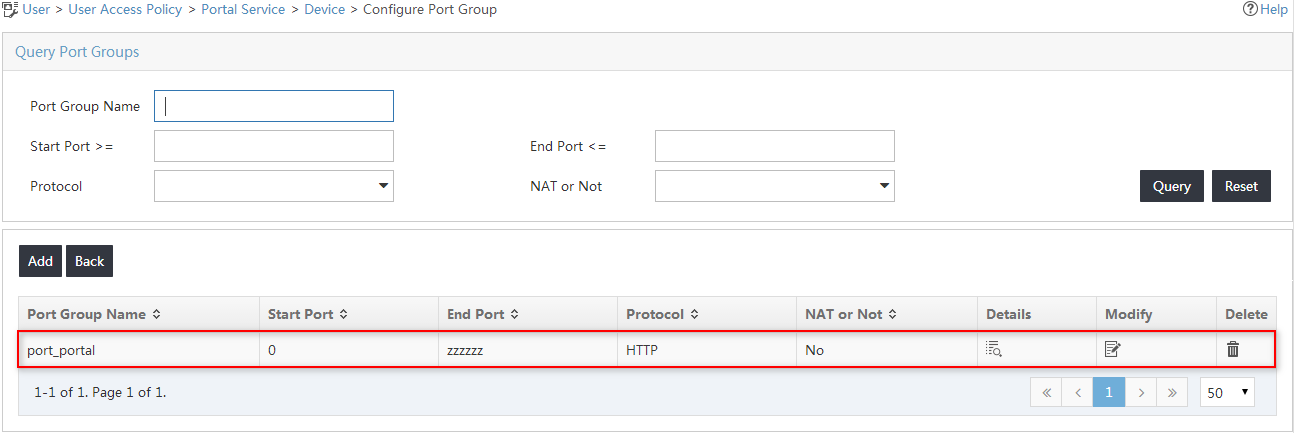Sort by NAT or Not column
The width and height of the screenshot is (1294, 433).
pos(892,314)
